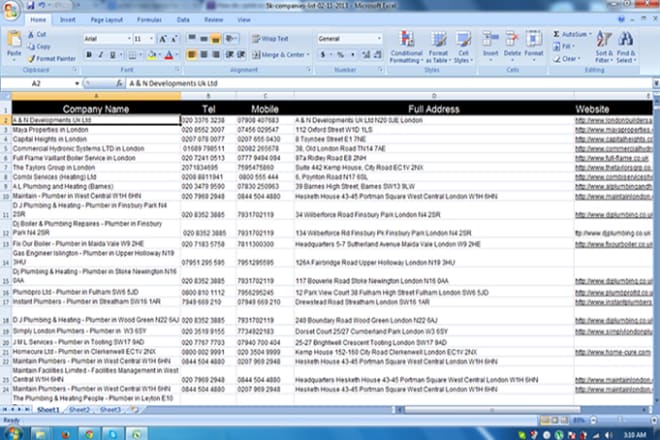Click the Save icon in quick access toolbar

tap(30, 5)
